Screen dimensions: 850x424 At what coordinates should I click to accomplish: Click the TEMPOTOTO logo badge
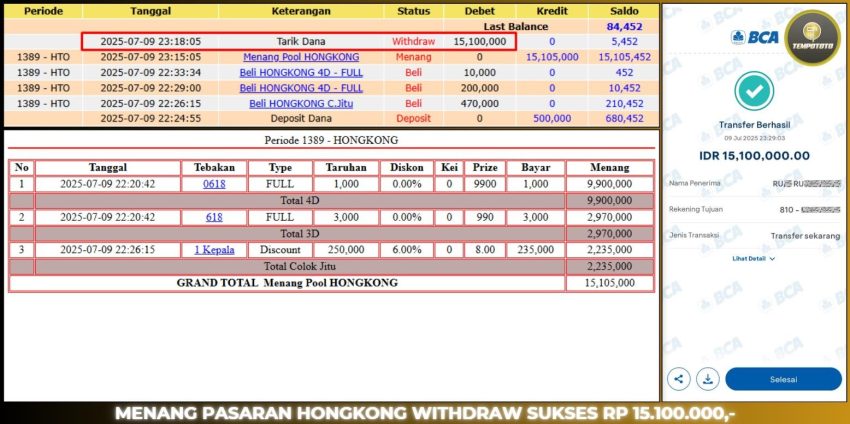coord(812,38)
